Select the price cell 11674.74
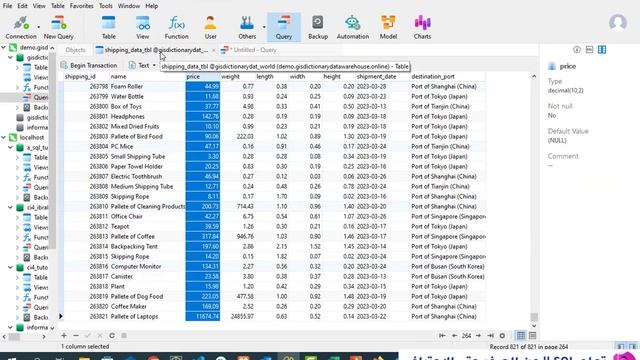The height and width of the screenshot is (360, 640). tap(203, 316)
